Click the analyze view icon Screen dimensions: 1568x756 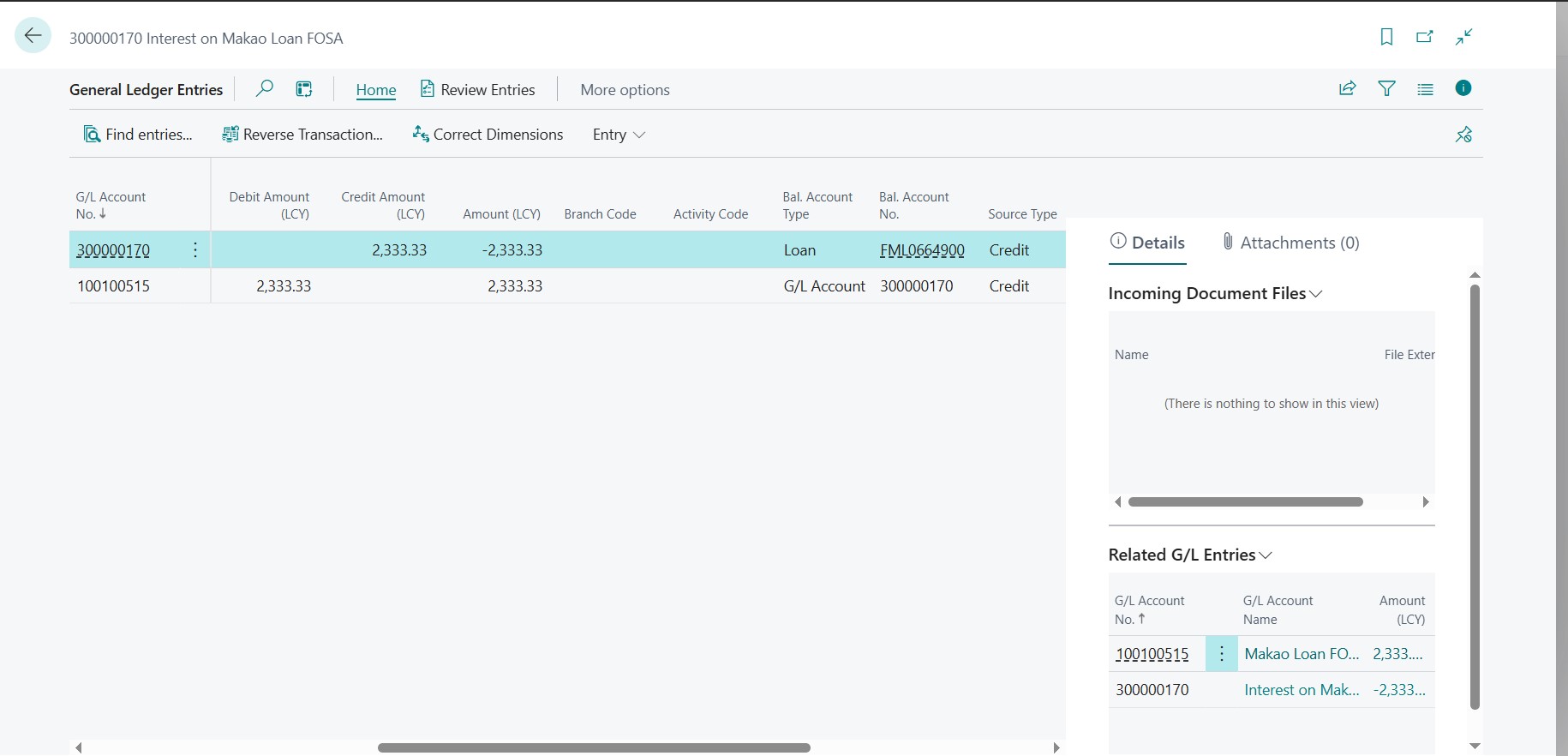tap(304, 89)
